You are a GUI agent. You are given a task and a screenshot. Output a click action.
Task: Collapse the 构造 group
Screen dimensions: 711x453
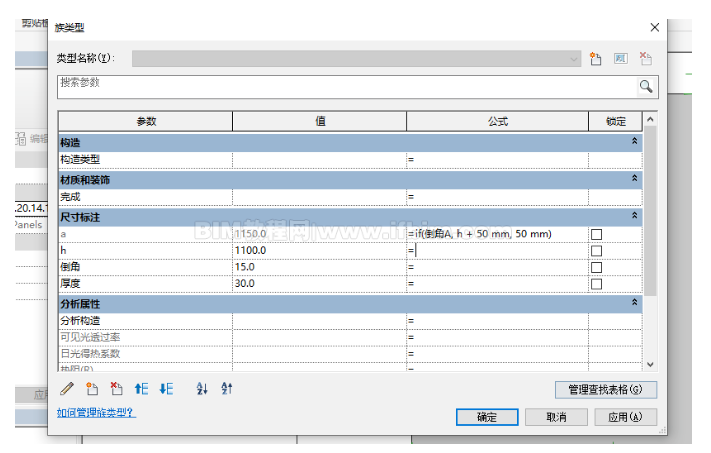pyautogui.click(x=634, y=141)
